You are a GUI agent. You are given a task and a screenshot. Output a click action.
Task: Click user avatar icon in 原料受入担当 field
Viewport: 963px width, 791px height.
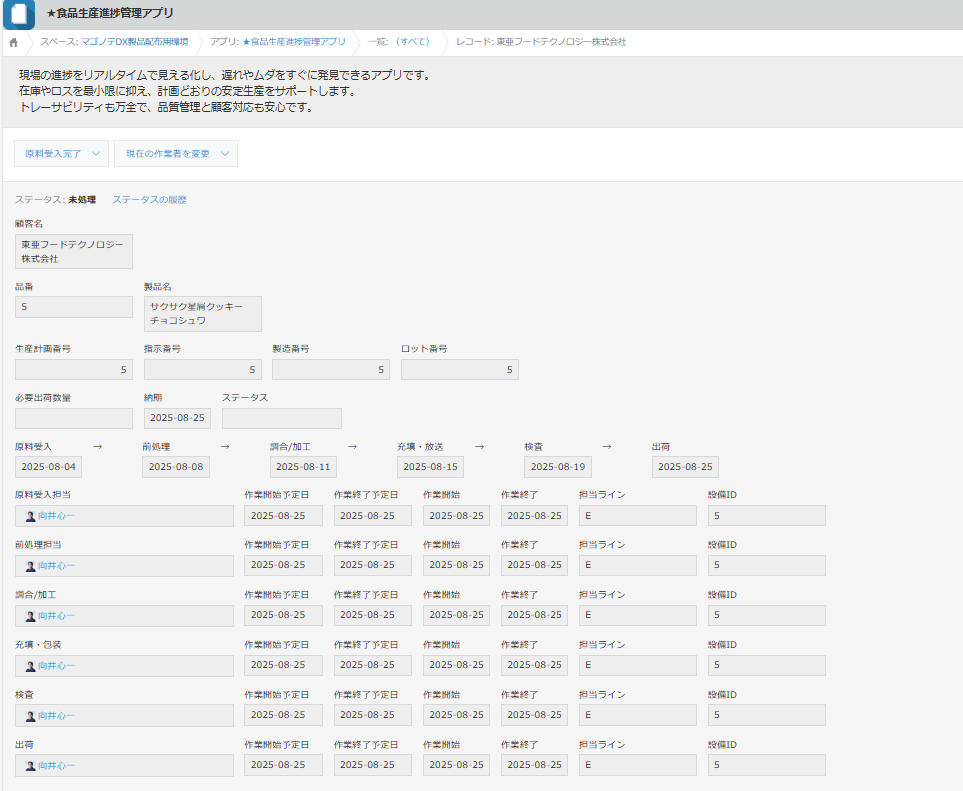pos(30,516)
